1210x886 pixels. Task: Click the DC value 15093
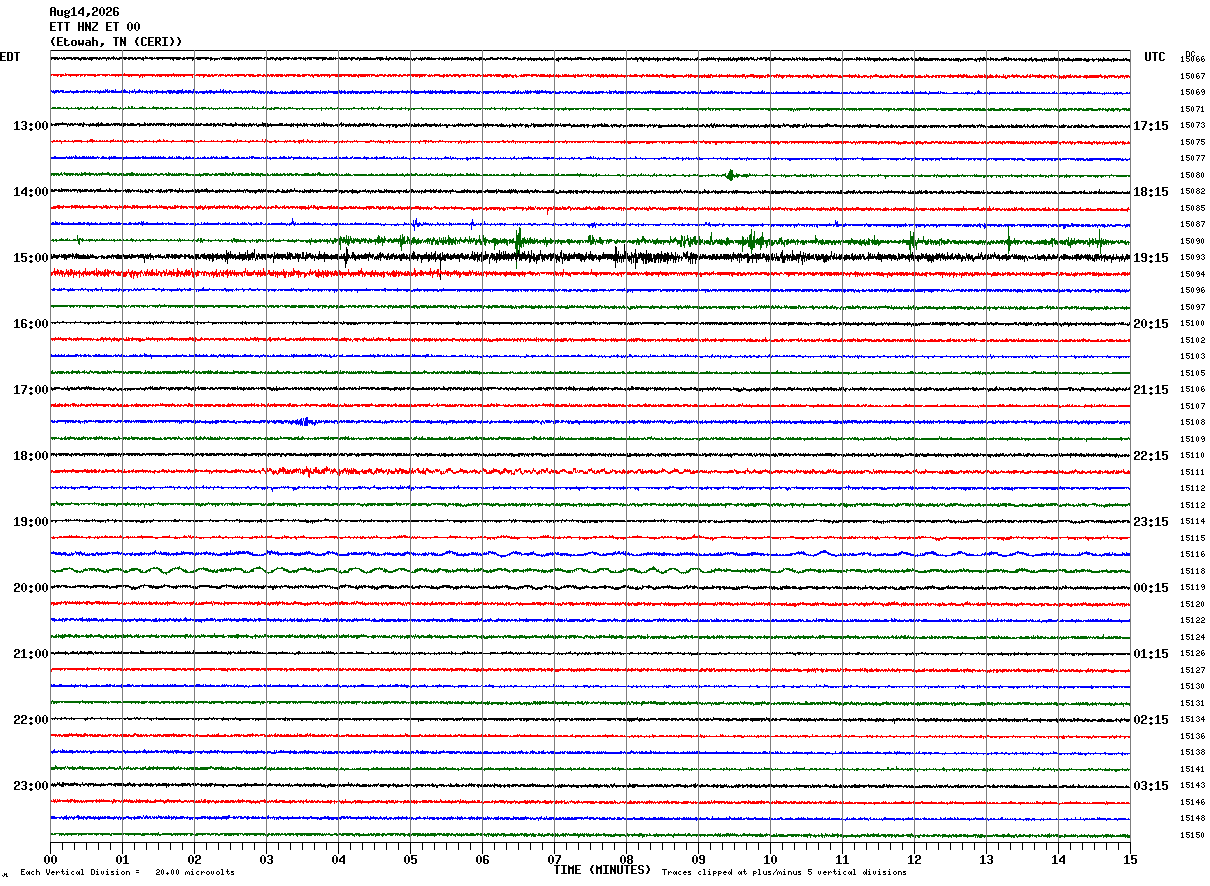(x=1192, y=258)
